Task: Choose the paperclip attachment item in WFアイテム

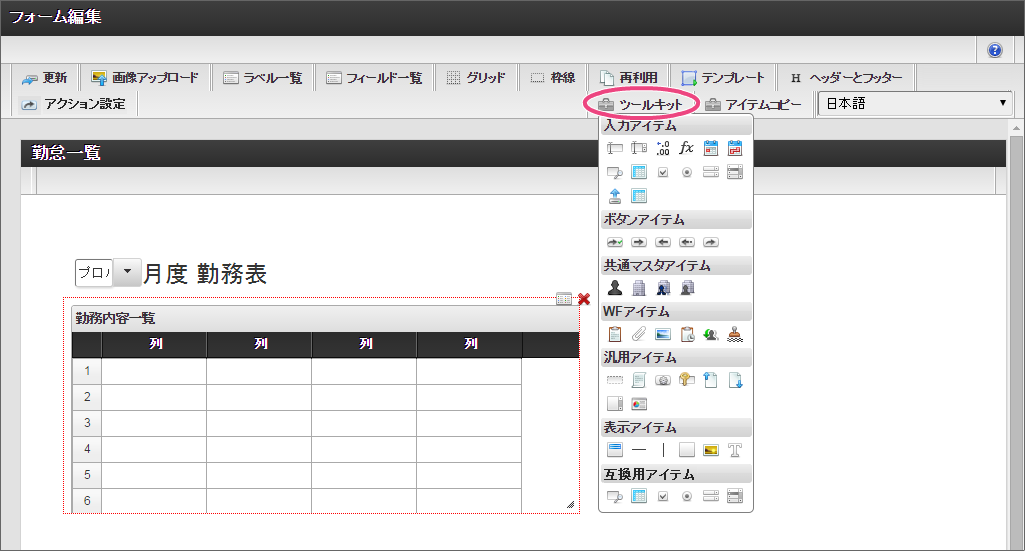Action: click(638, 334)
